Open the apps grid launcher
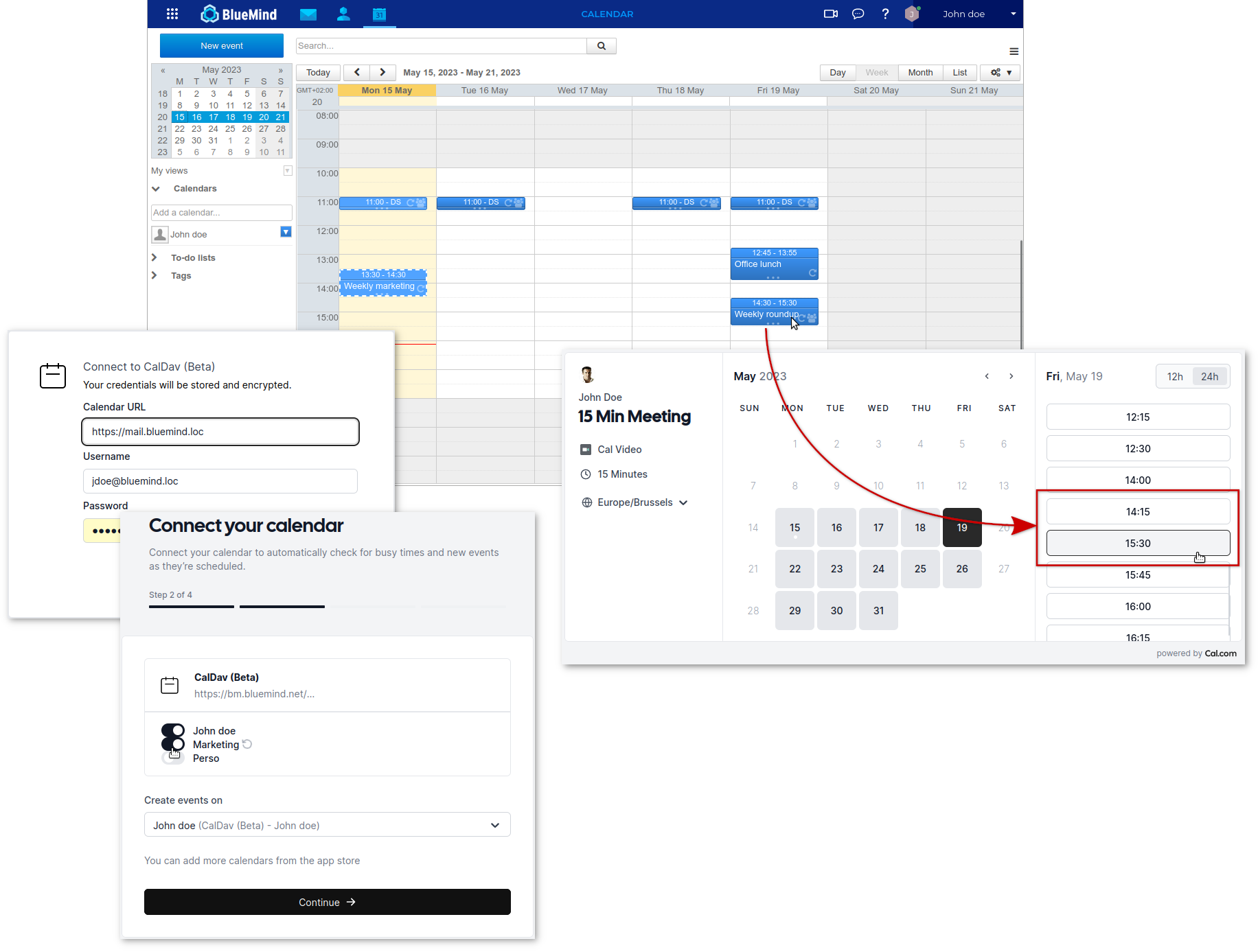Viewport: 1258px width, 952px height. click(x=172, y=14)
